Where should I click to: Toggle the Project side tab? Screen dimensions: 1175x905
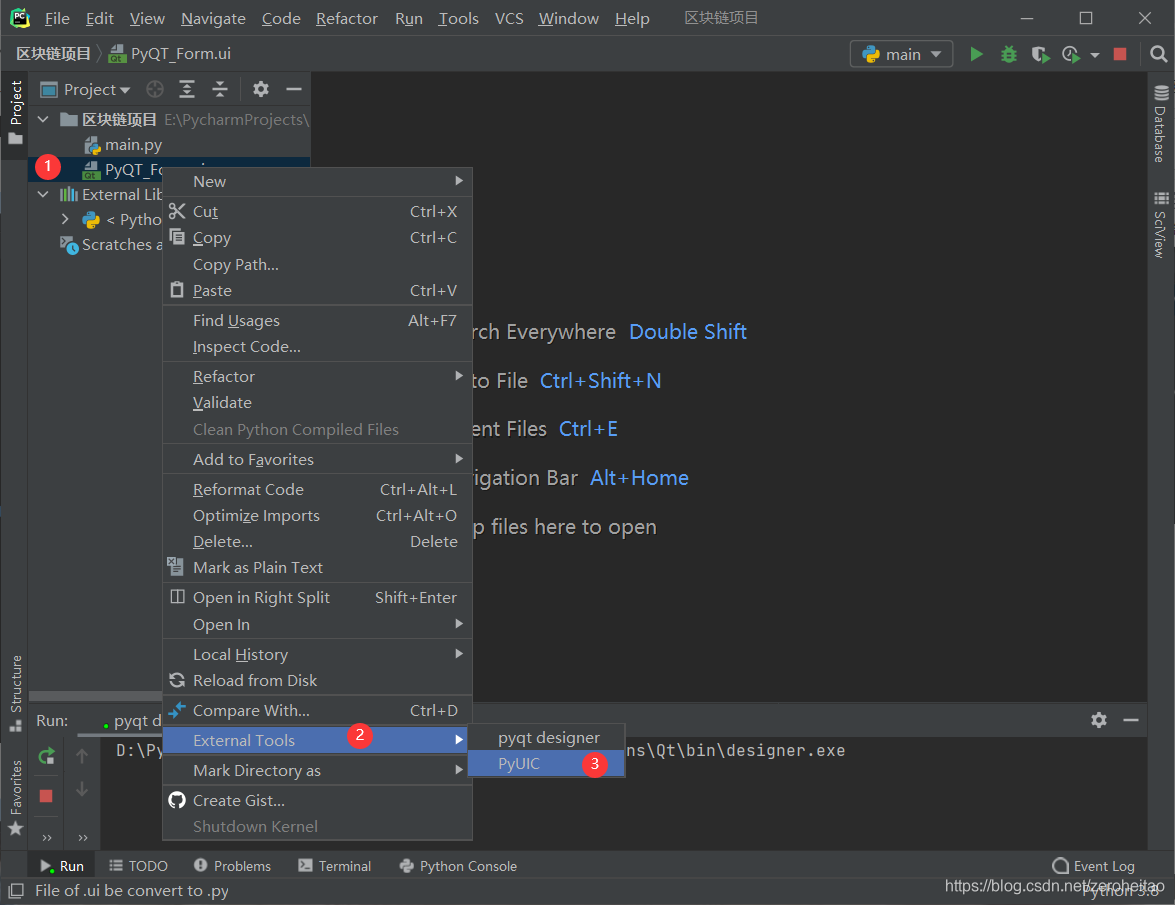pos(16,112)
